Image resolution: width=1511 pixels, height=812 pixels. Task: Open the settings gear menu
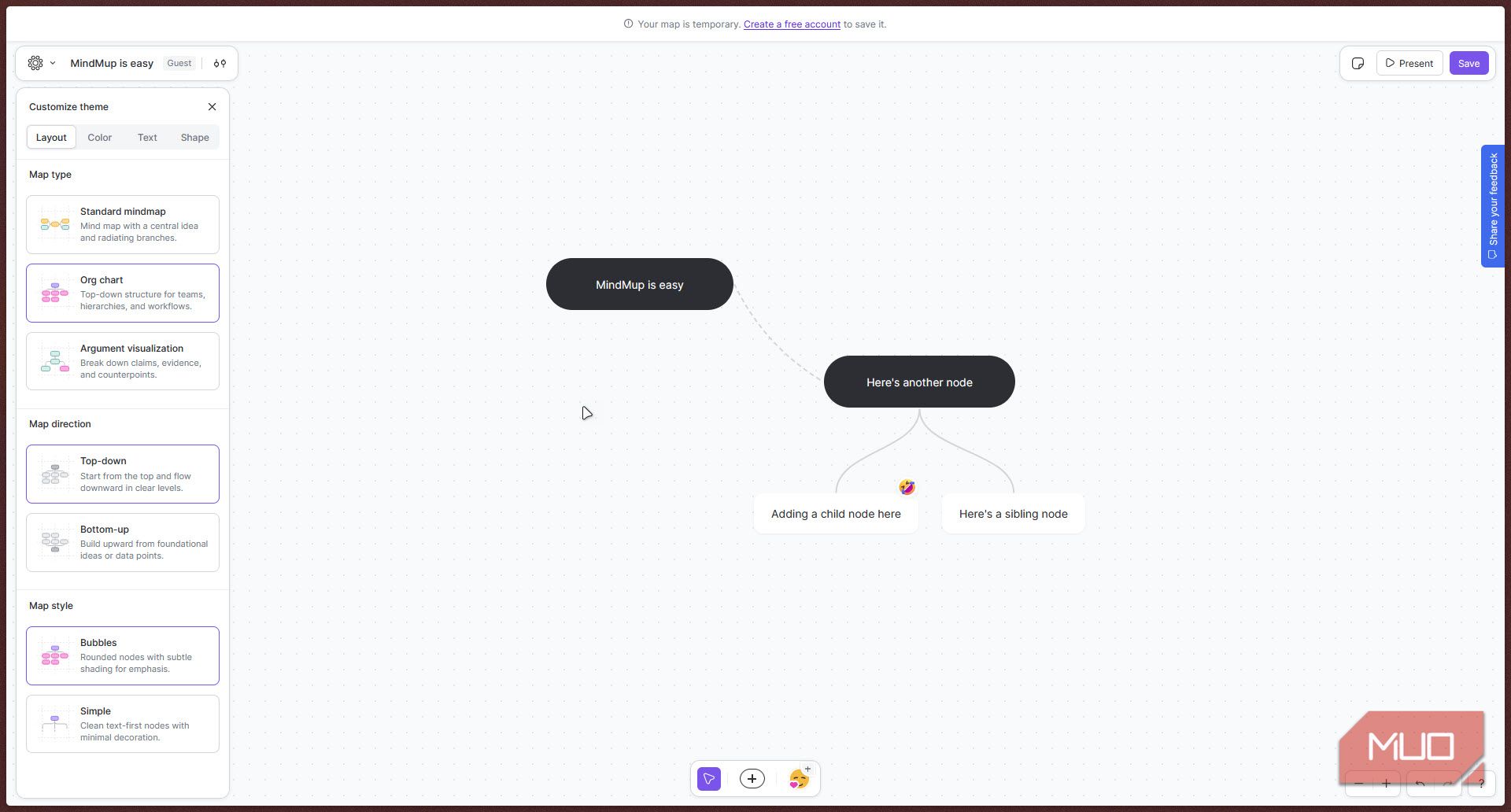(x=35, y=63)
